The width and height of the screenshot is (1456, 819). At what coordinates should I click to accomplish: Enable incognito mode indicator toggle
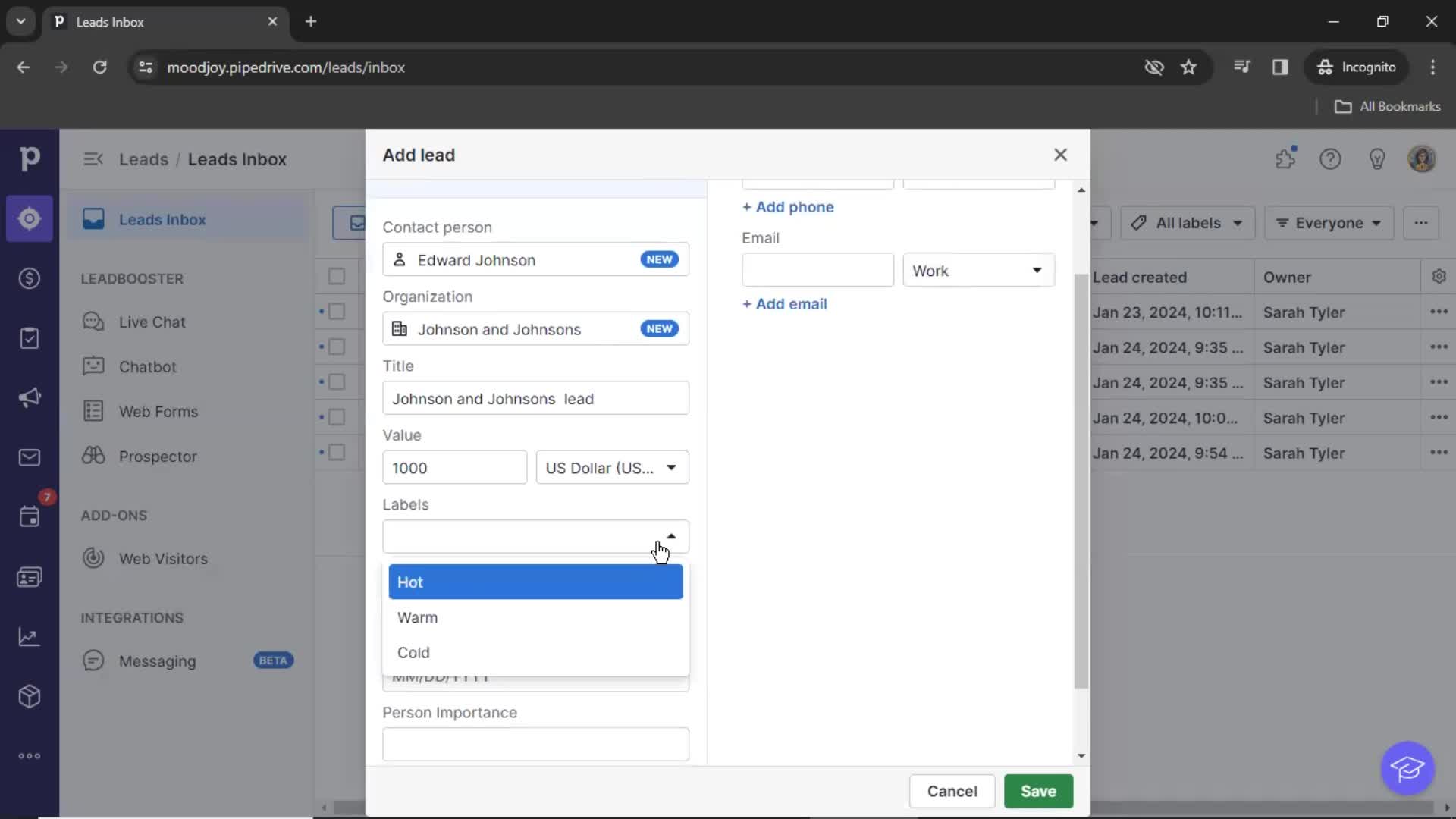1357,67
